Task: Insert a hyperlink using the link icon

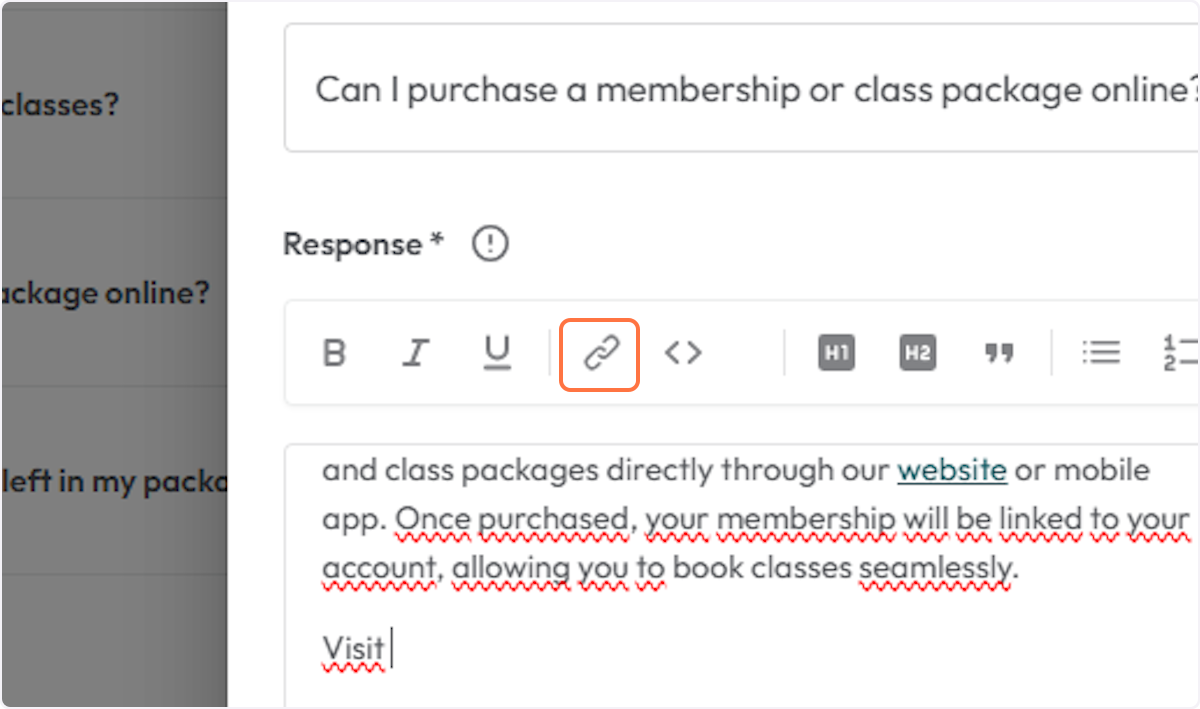Action: tap(600, 353)
